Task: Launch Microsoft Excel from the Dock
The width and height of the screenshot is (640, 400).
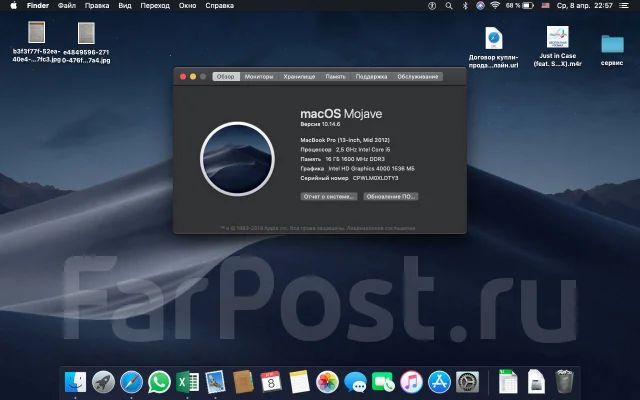Action: pyautogui.click(x=187, y=382)
